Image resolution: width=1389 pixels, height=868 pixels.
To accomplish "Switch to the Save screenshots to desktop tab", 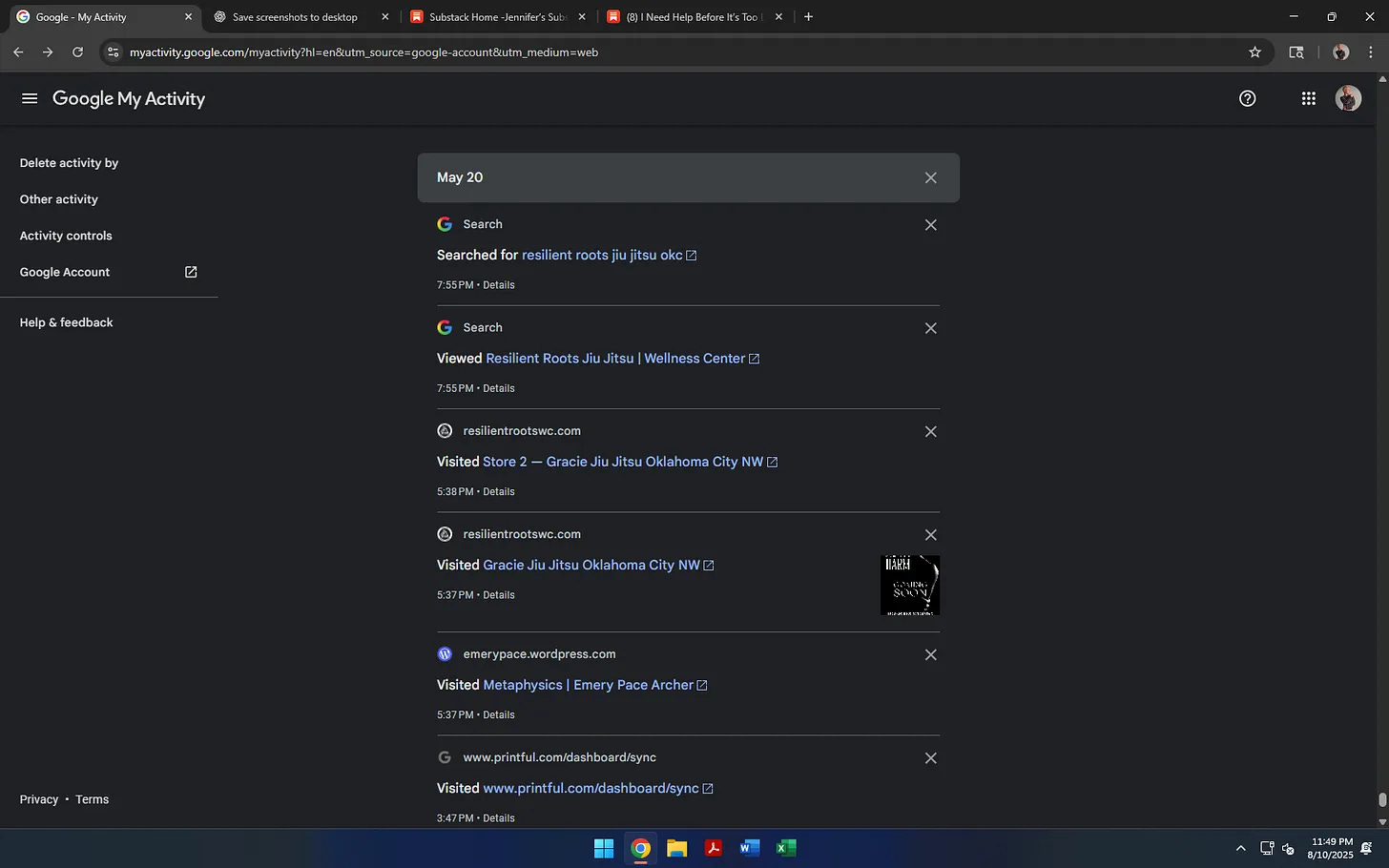I will 295,17.
